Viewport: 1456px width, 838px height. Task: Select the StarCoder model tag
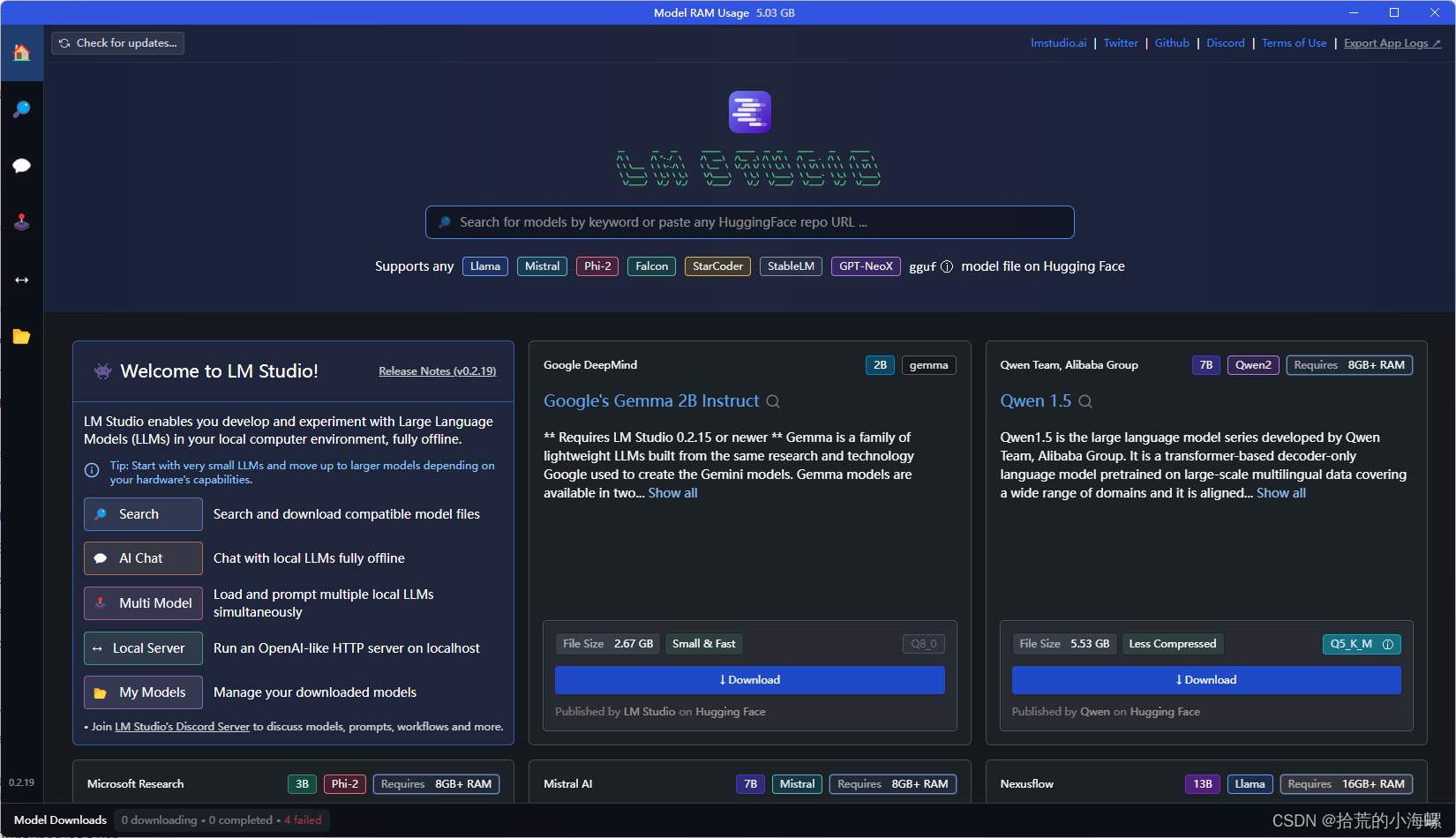click(717, 266)
